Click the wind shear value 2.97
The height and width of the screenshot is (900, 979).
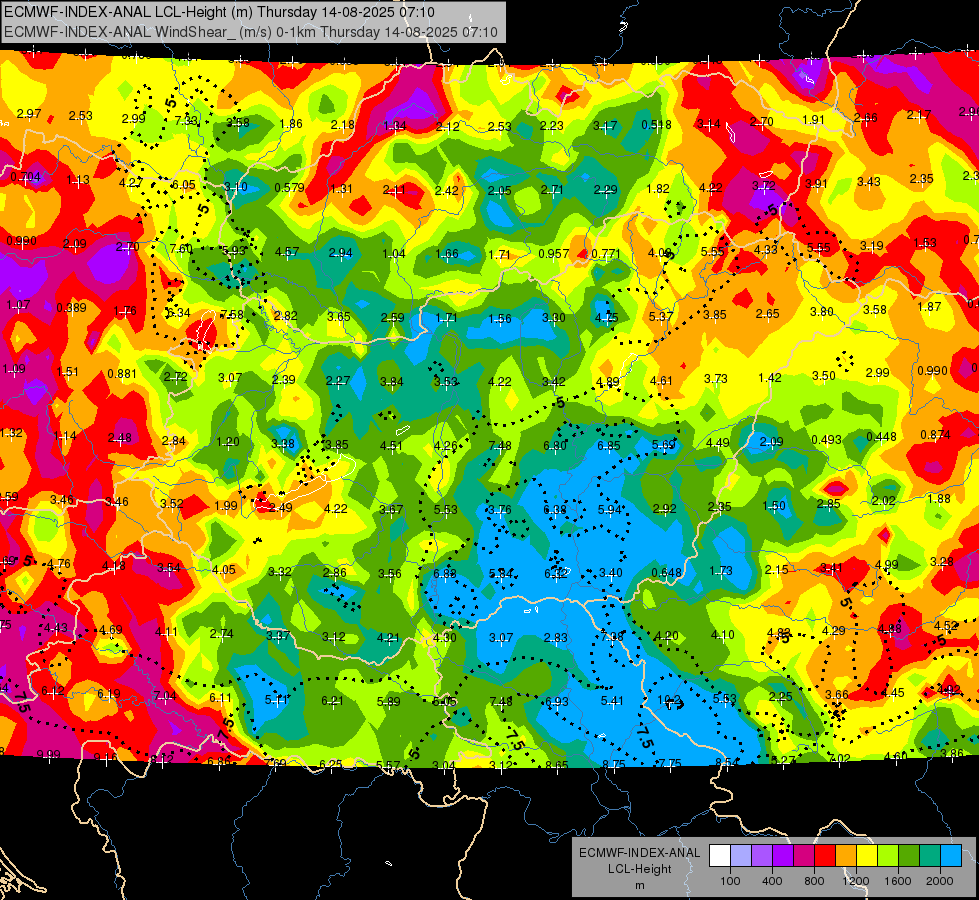(x=29, y=114)
